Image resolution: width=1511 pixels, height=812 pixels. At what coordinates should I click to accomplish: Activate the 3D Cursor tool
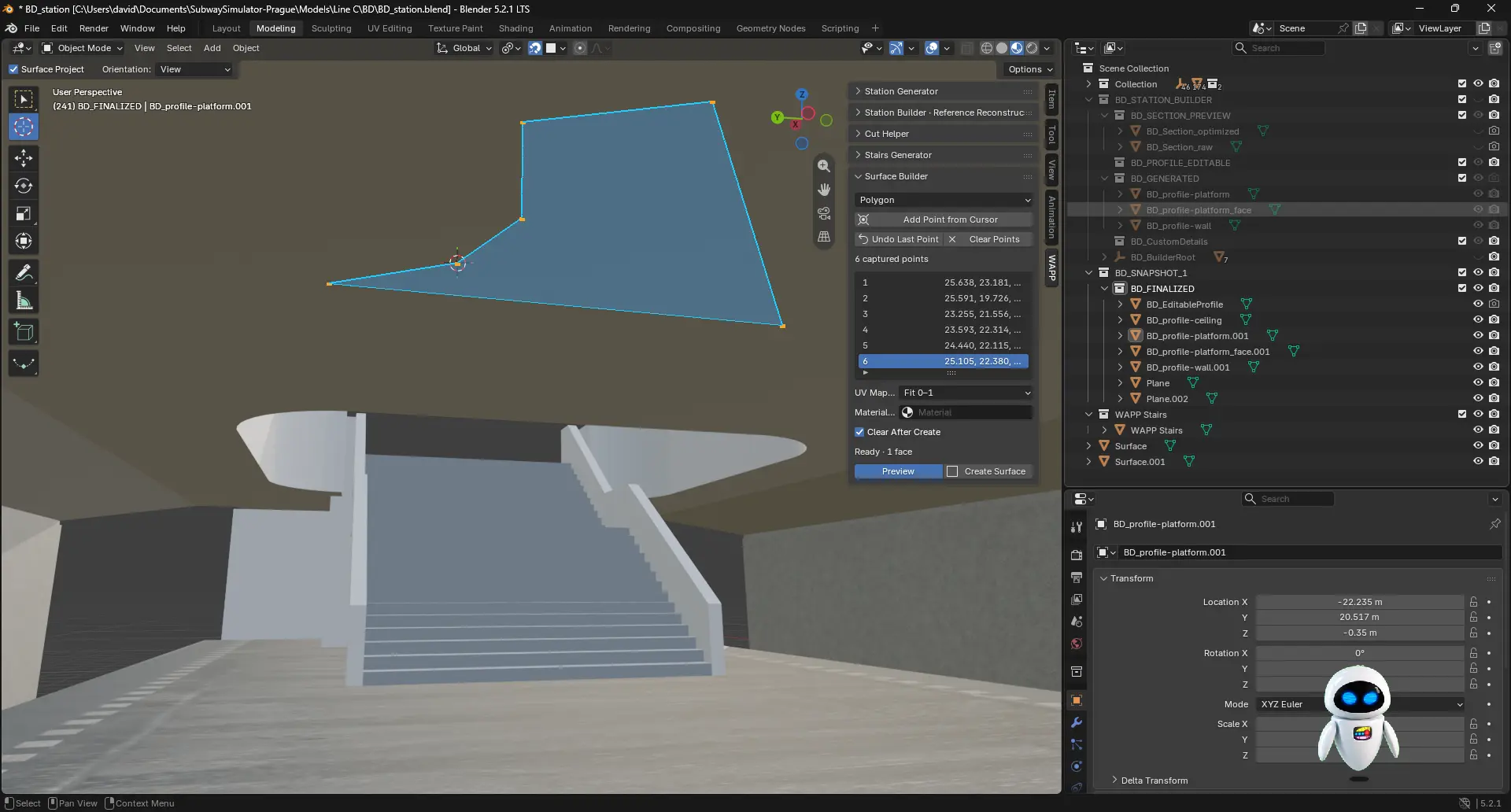pos(24,127)
